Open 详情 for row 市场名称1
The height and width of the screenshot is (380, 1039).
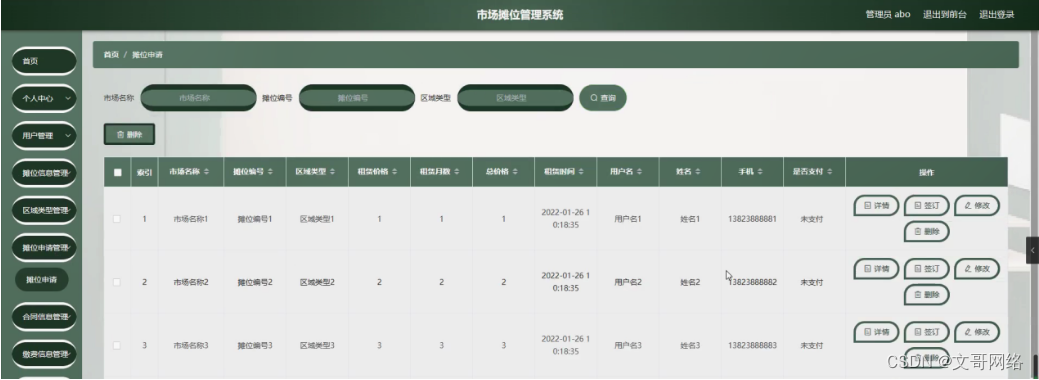pos(876,206)
